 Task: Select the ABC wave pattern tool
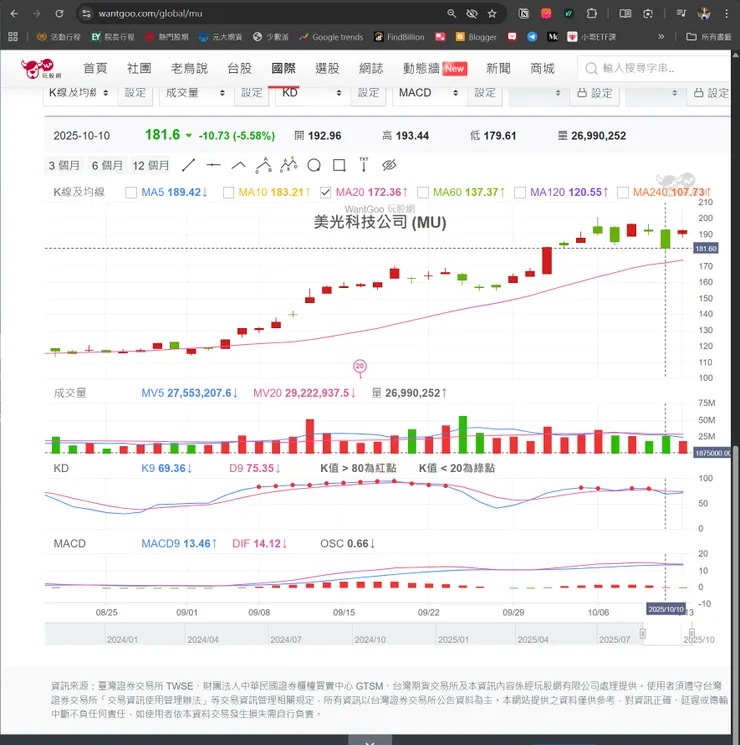pyautogui.click(x=264, y=165)
